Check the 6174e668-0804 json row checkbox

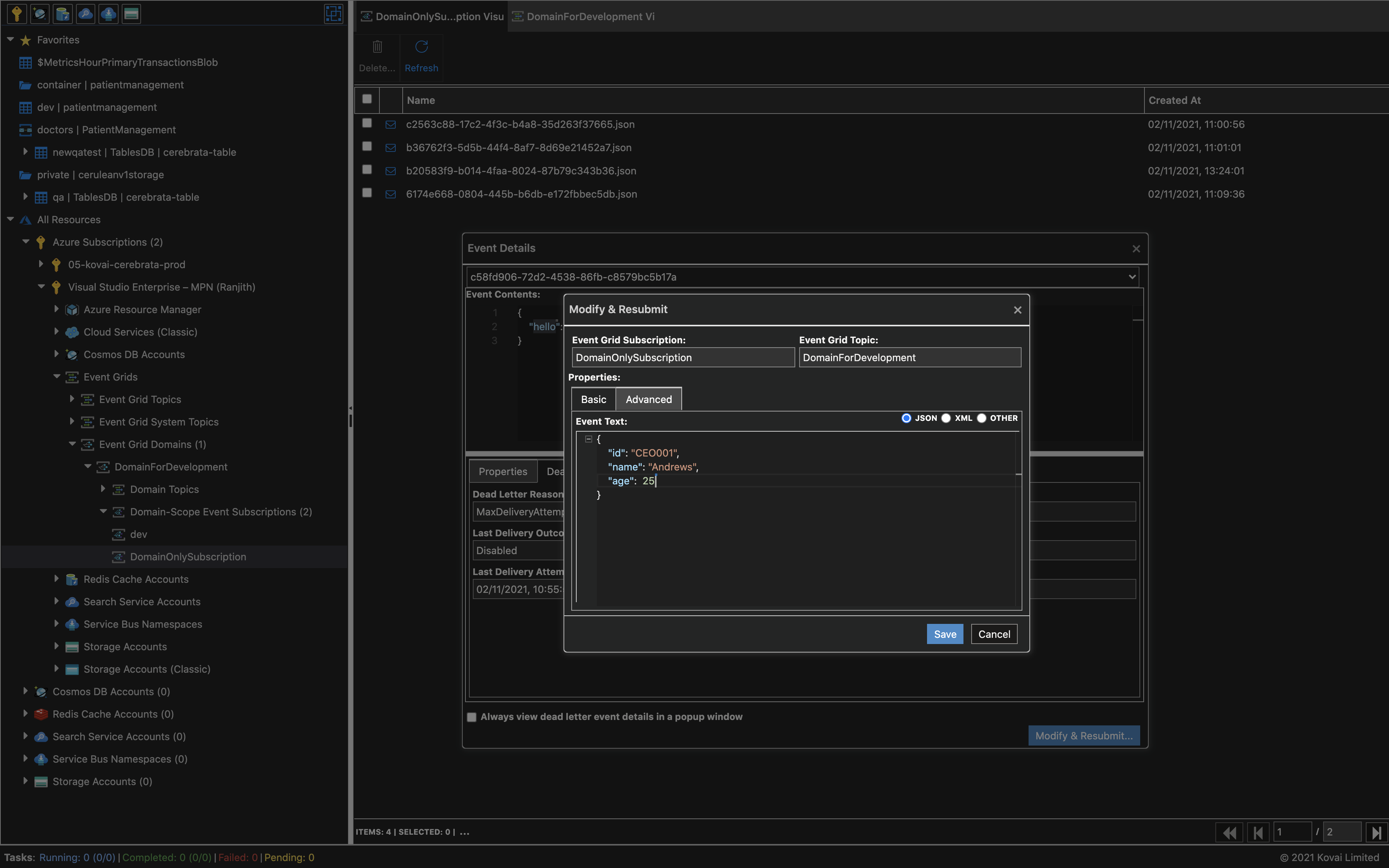[x=367, y=192]
